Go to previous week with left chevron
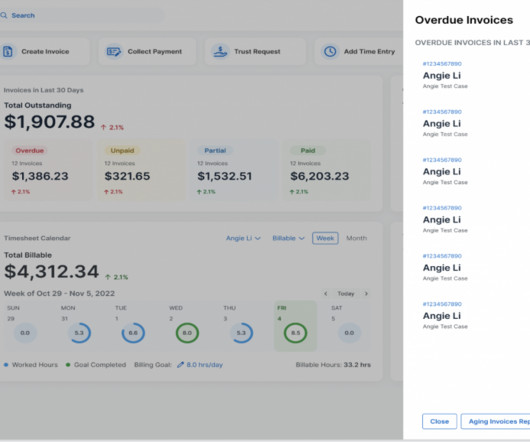This screenshot has width=530, height=442. coord(326,293)
